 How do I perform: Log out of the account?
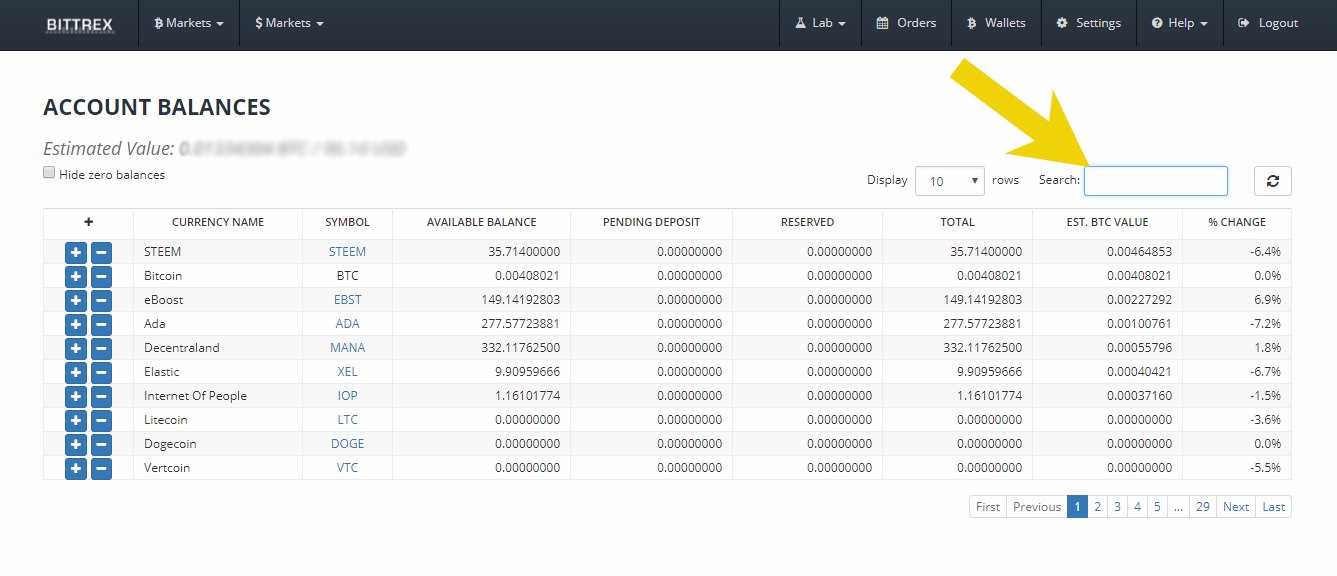pyautogui.click(x=1268, y=23)
